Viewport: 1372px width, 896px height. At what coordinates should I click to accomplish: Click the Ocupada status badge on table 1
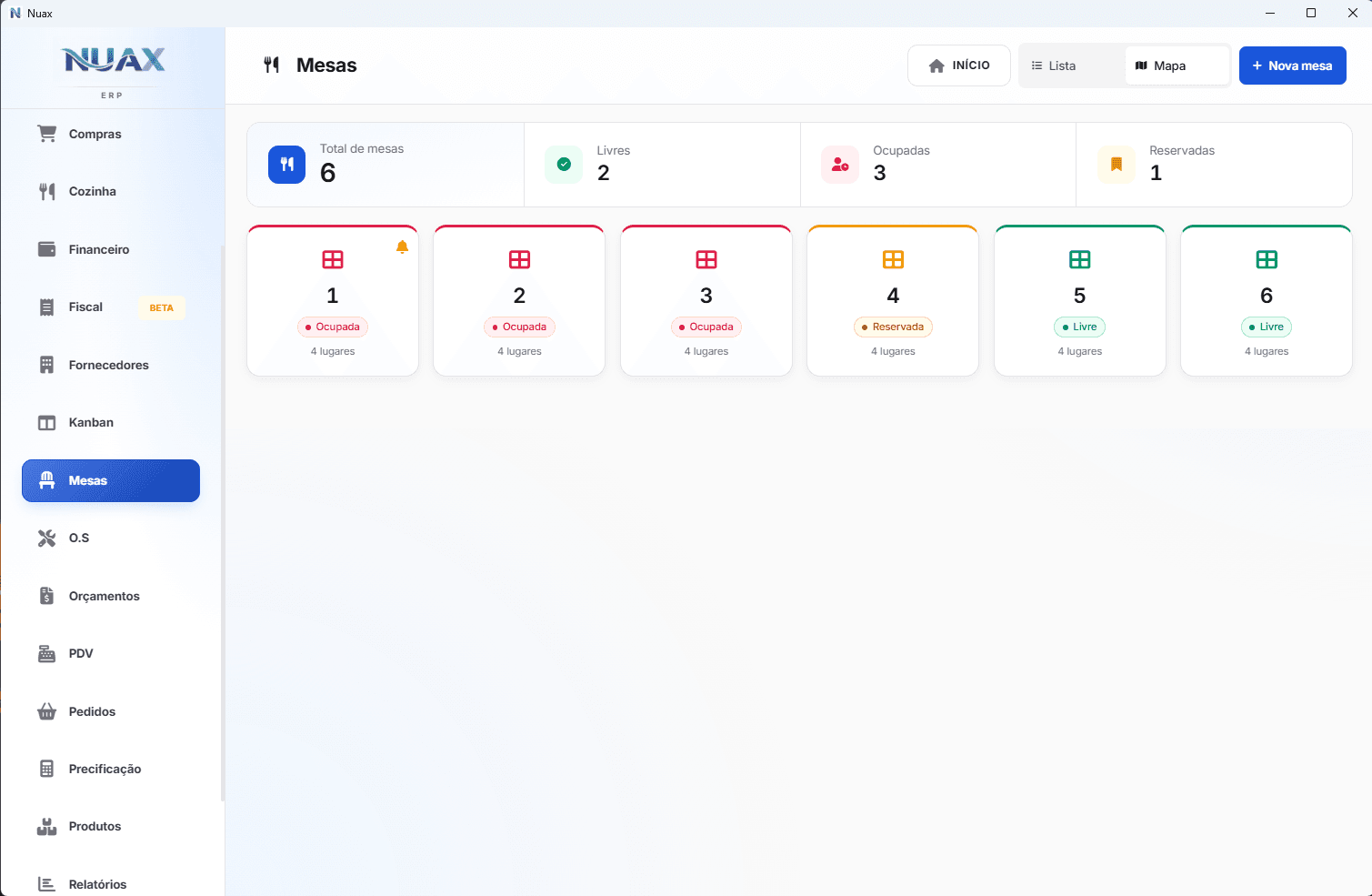(333, 327)
